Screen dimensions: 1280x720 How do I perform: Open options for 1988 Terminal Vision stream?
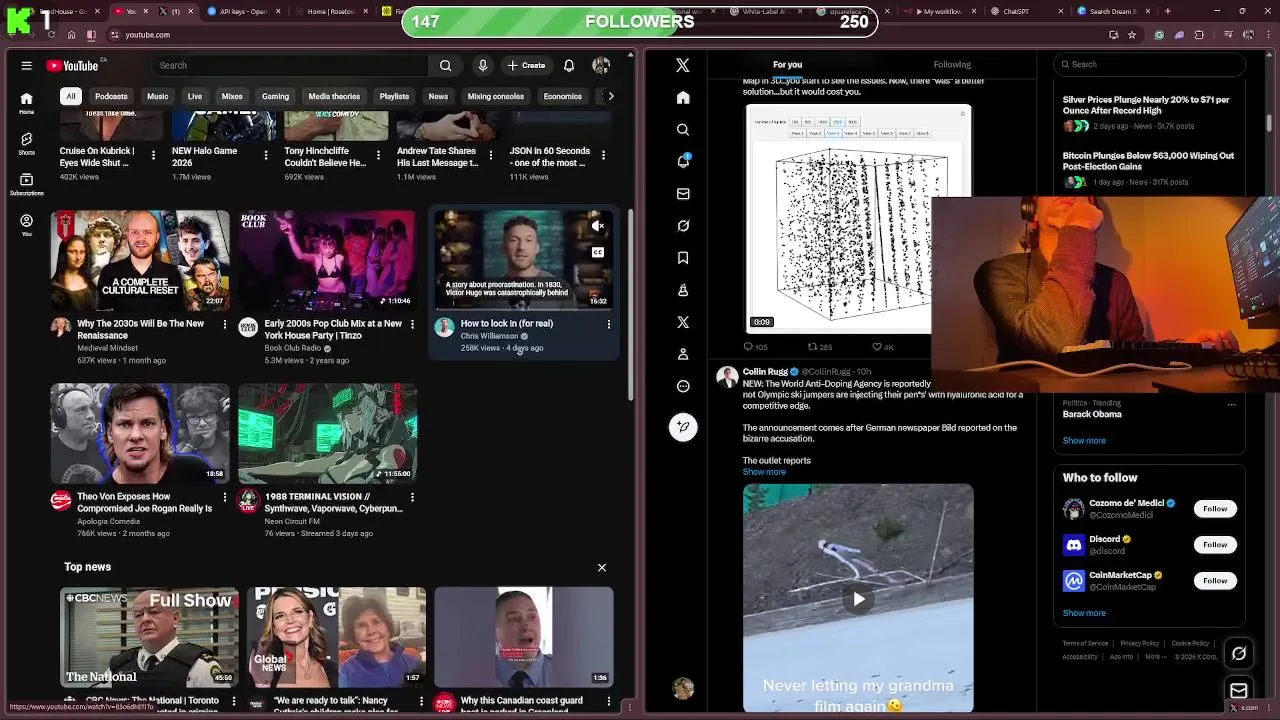(x=412, y=497)
